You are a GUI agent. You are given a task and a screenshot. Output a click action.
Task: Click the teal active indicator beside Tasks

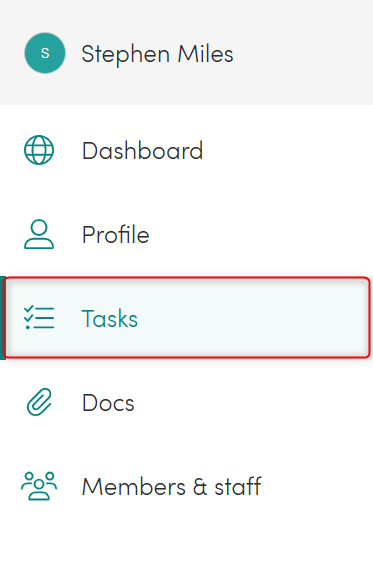(x=2, y=317)
